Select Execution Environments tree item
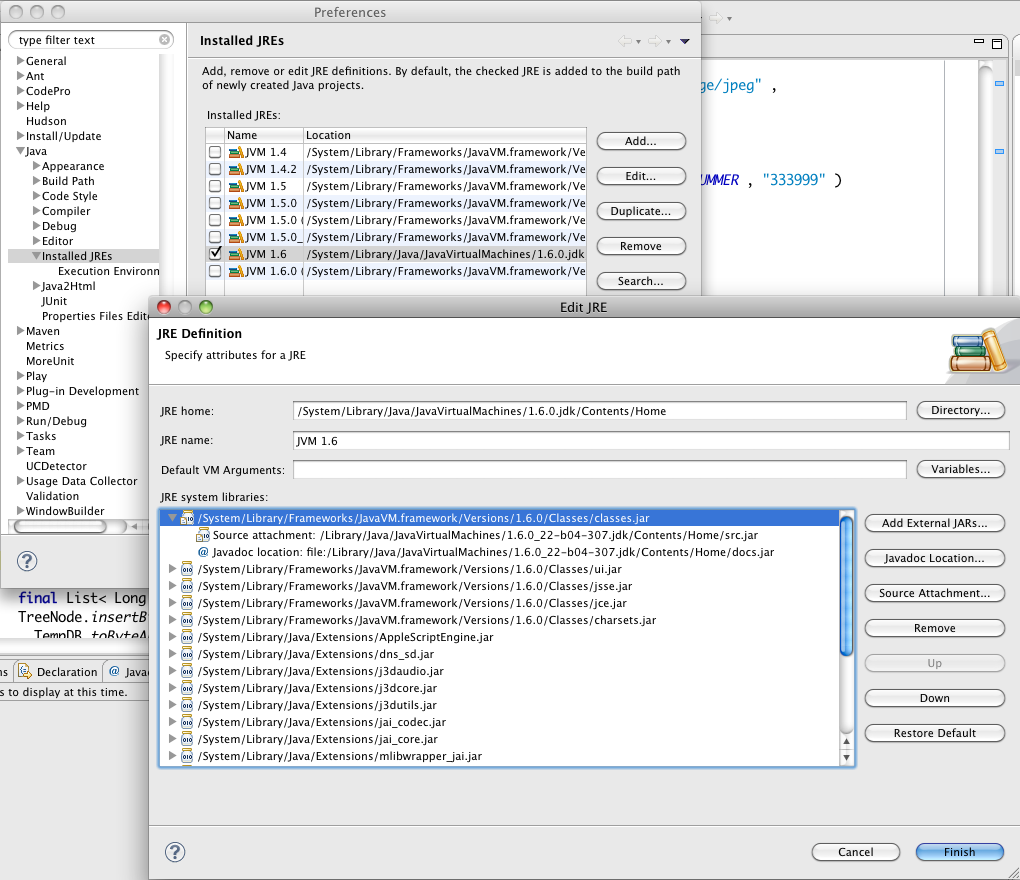 click(x=108, y=271)
